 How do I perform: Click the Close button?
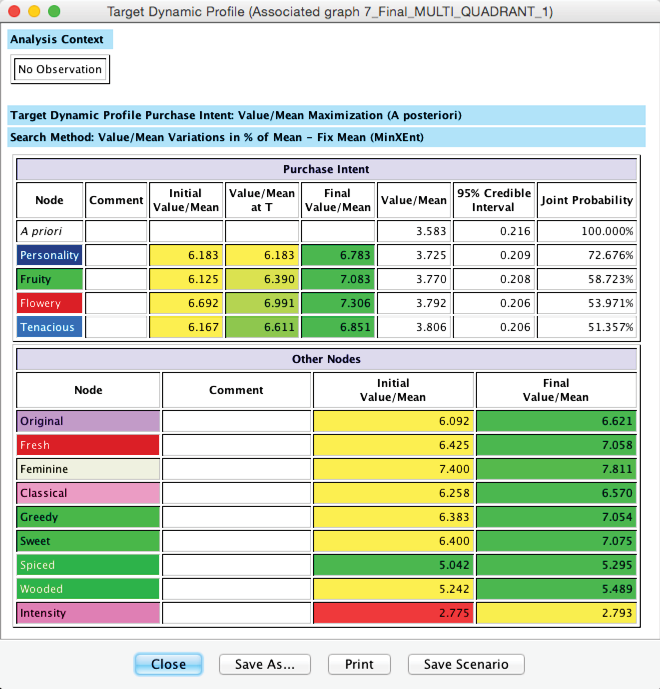[168, 664]
